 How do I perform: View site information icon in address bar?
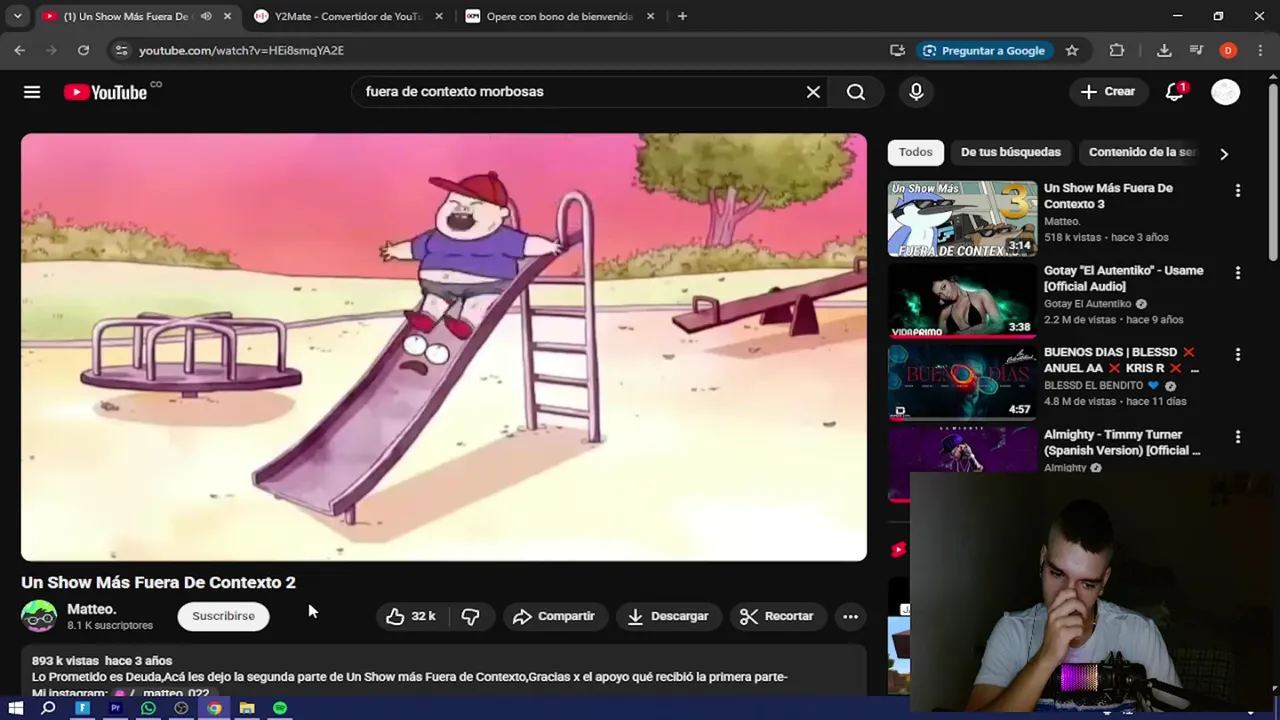point(121,50)
